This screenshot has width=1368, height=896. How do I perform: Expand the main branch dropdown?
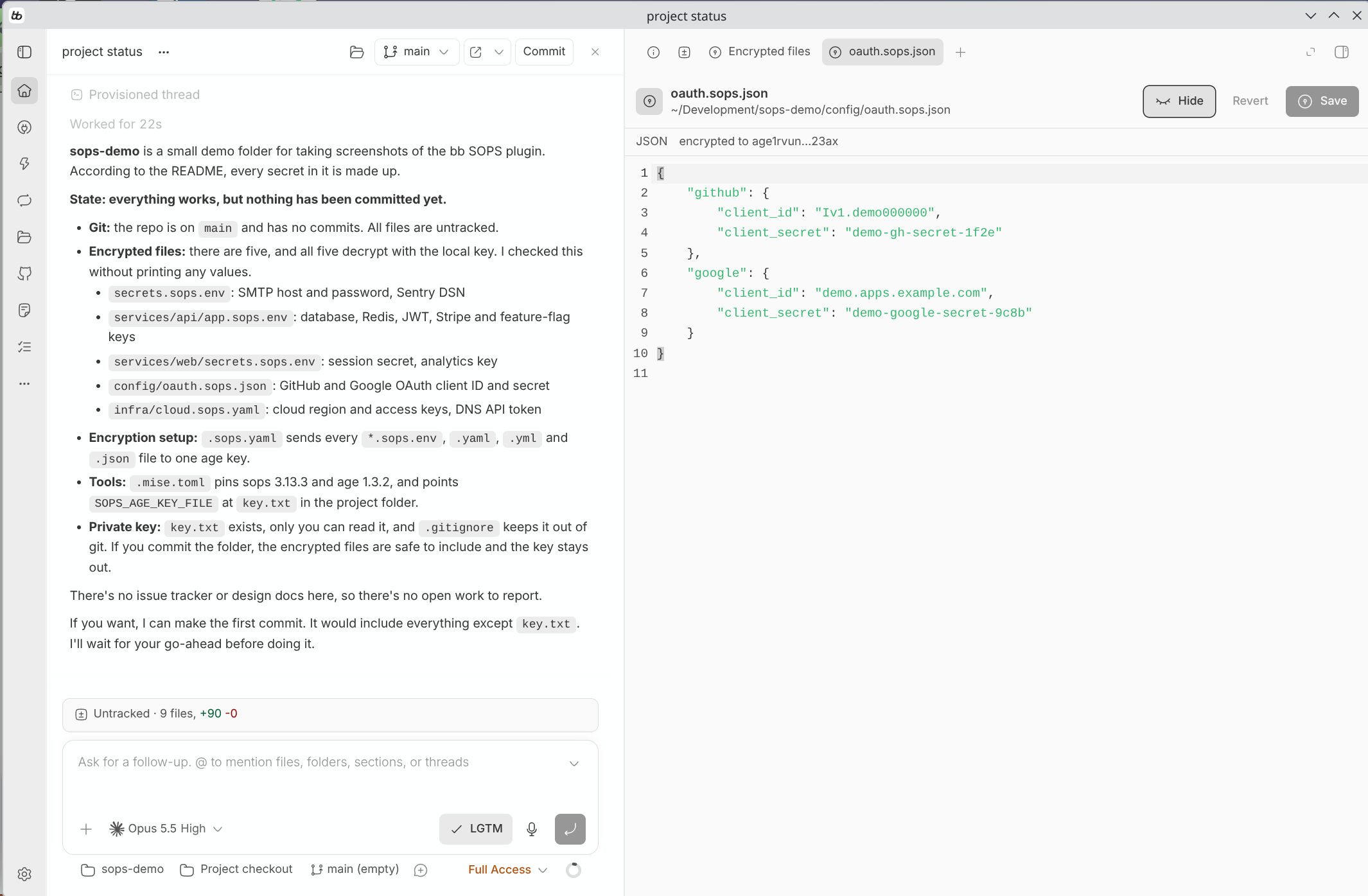pyautogui.click(x=417, y=52)
